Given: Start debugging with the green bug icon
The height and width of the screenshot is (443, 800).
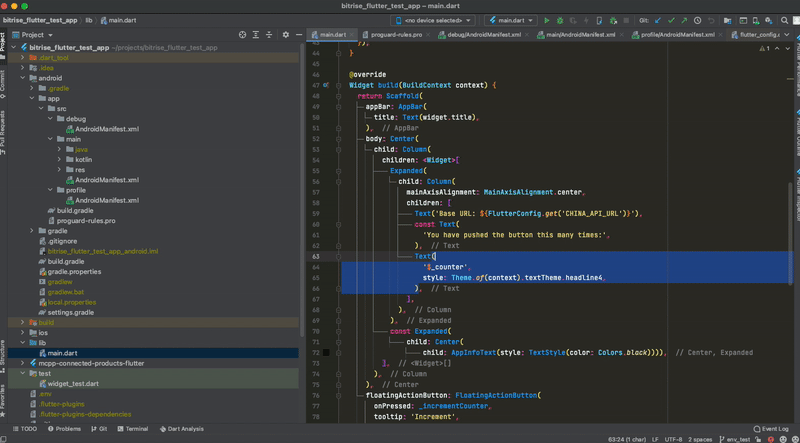Looking at the screenshot, I should click(x=560, y=20).
